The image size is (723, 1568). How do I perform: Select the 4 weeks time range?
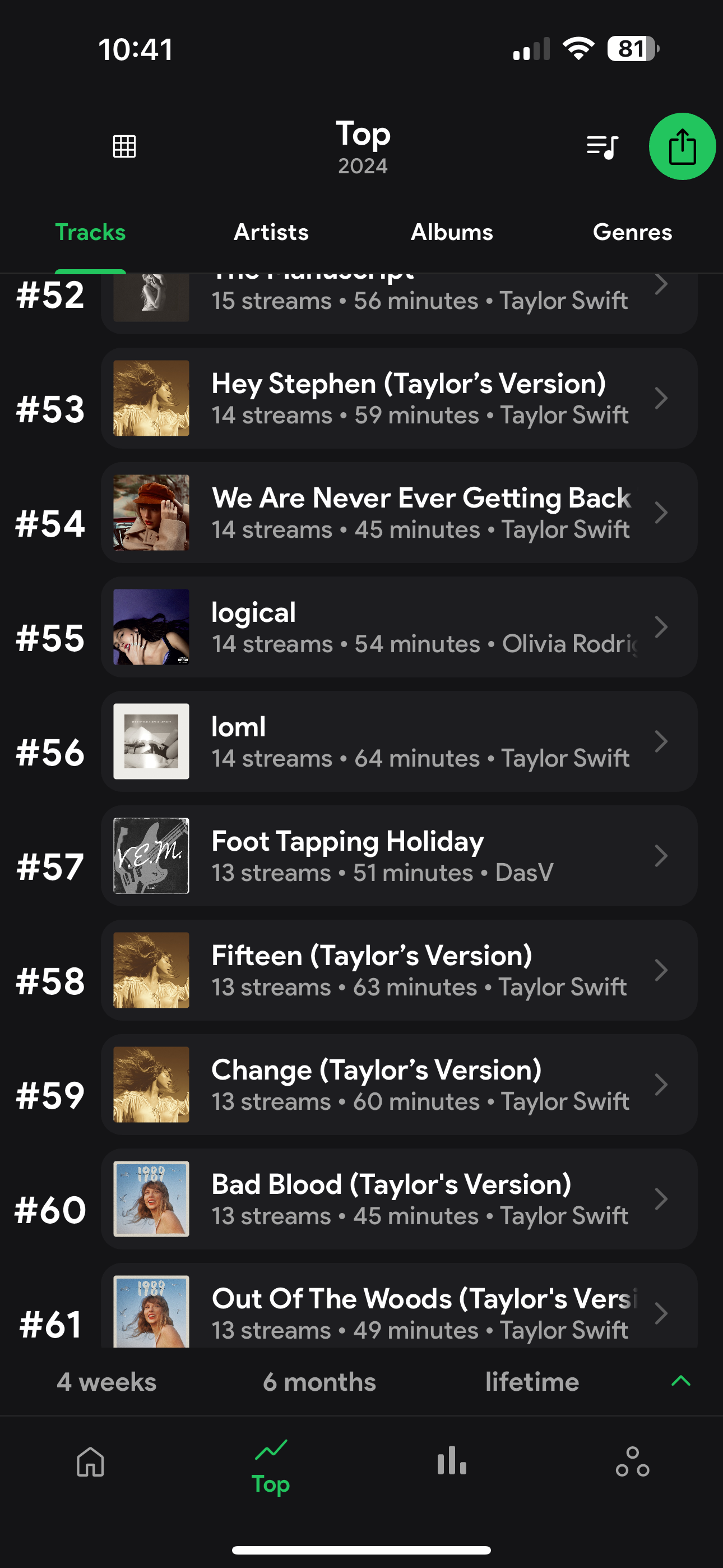106,1382
